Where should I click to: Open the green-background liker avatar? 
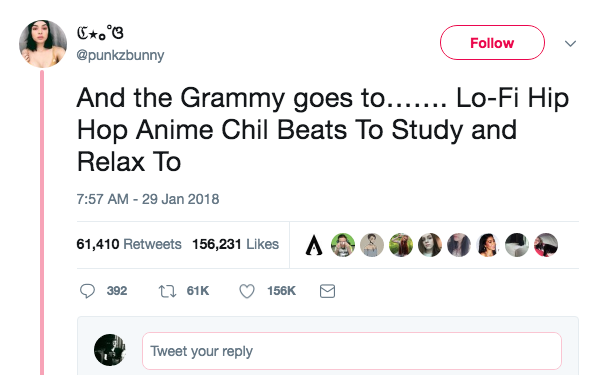pyautogui.click(x=343, y=245)
